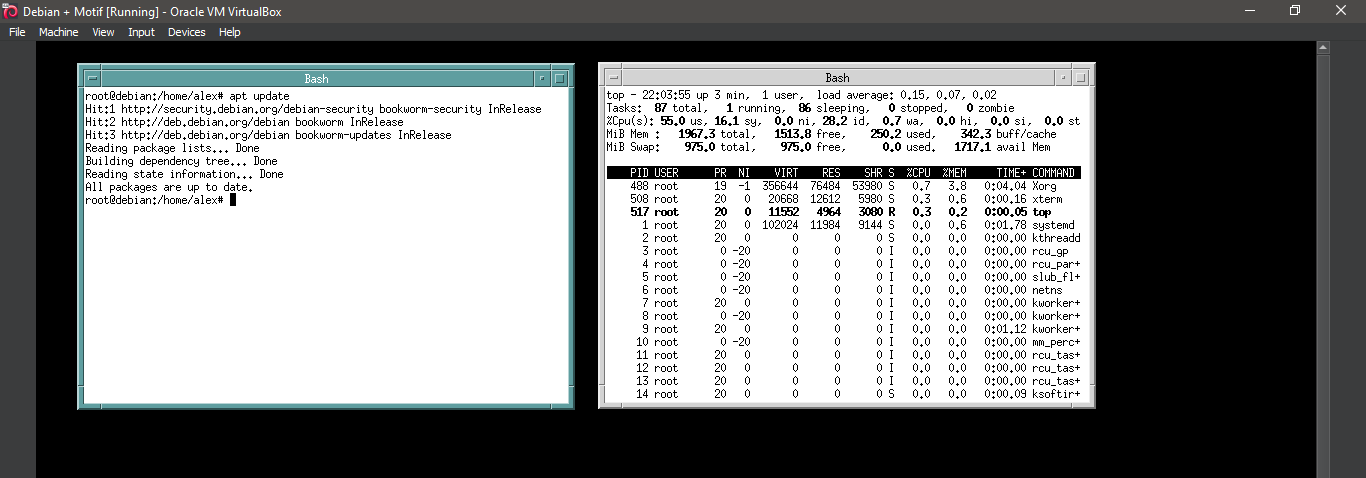This screenshot has height=478, width=1366.
Task: Open the View menu
Action: pos(103,32)
